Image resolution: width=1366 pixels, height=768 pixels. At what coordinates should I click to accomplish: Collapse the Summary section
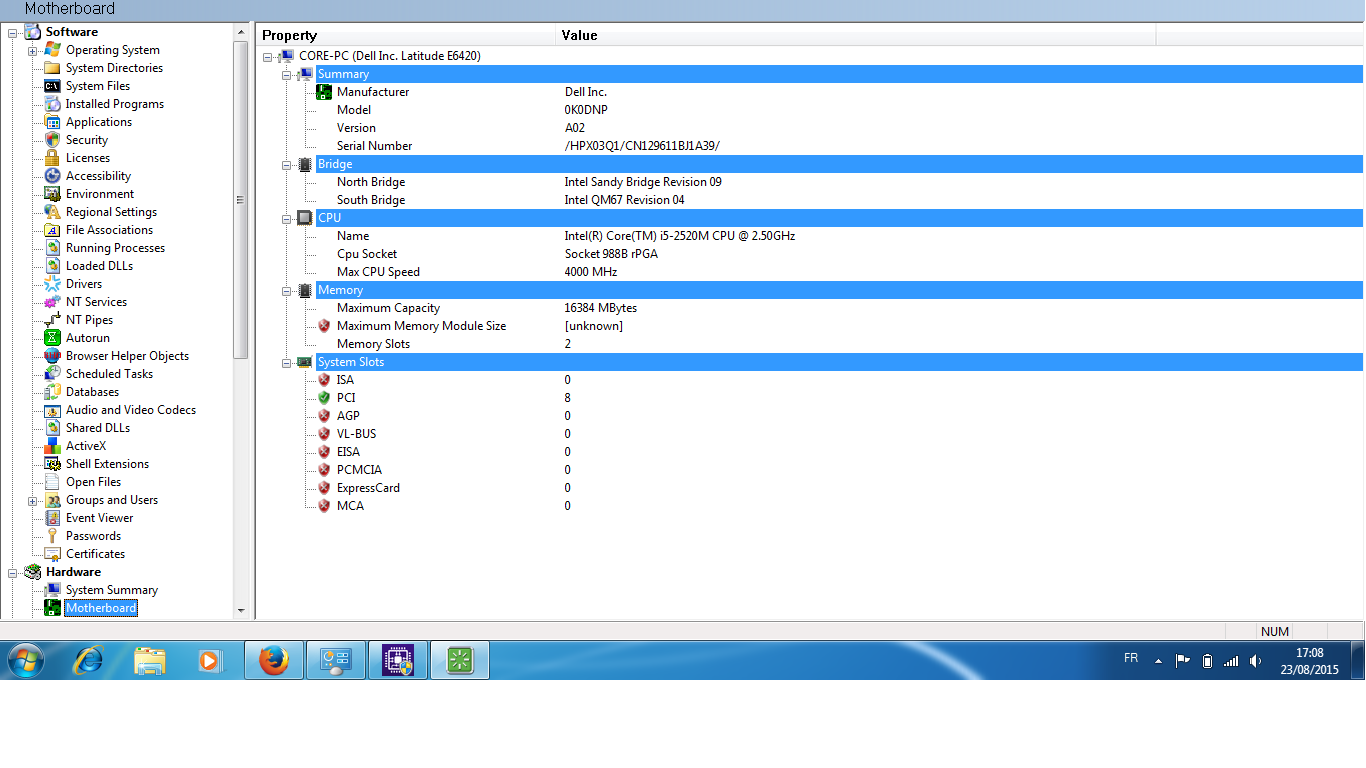pyautogui.click(x=286, y=74)
